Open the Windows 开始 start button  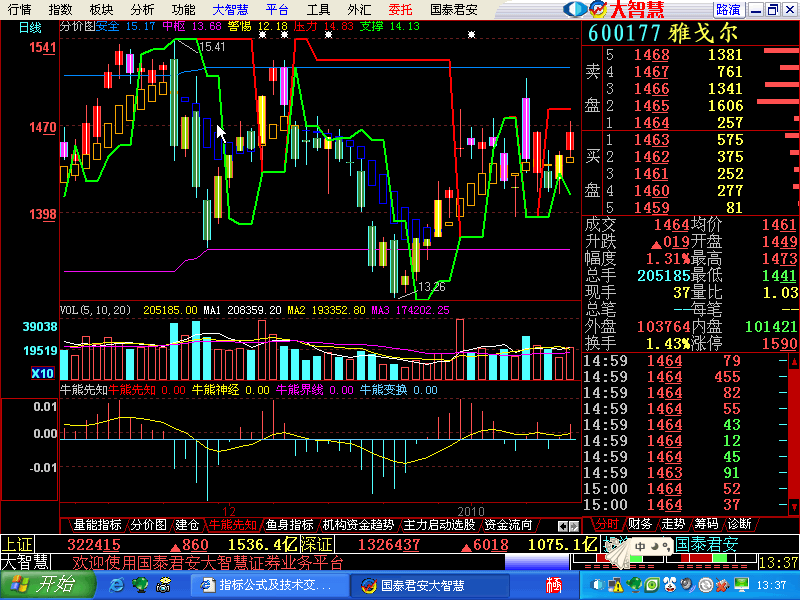40,585
